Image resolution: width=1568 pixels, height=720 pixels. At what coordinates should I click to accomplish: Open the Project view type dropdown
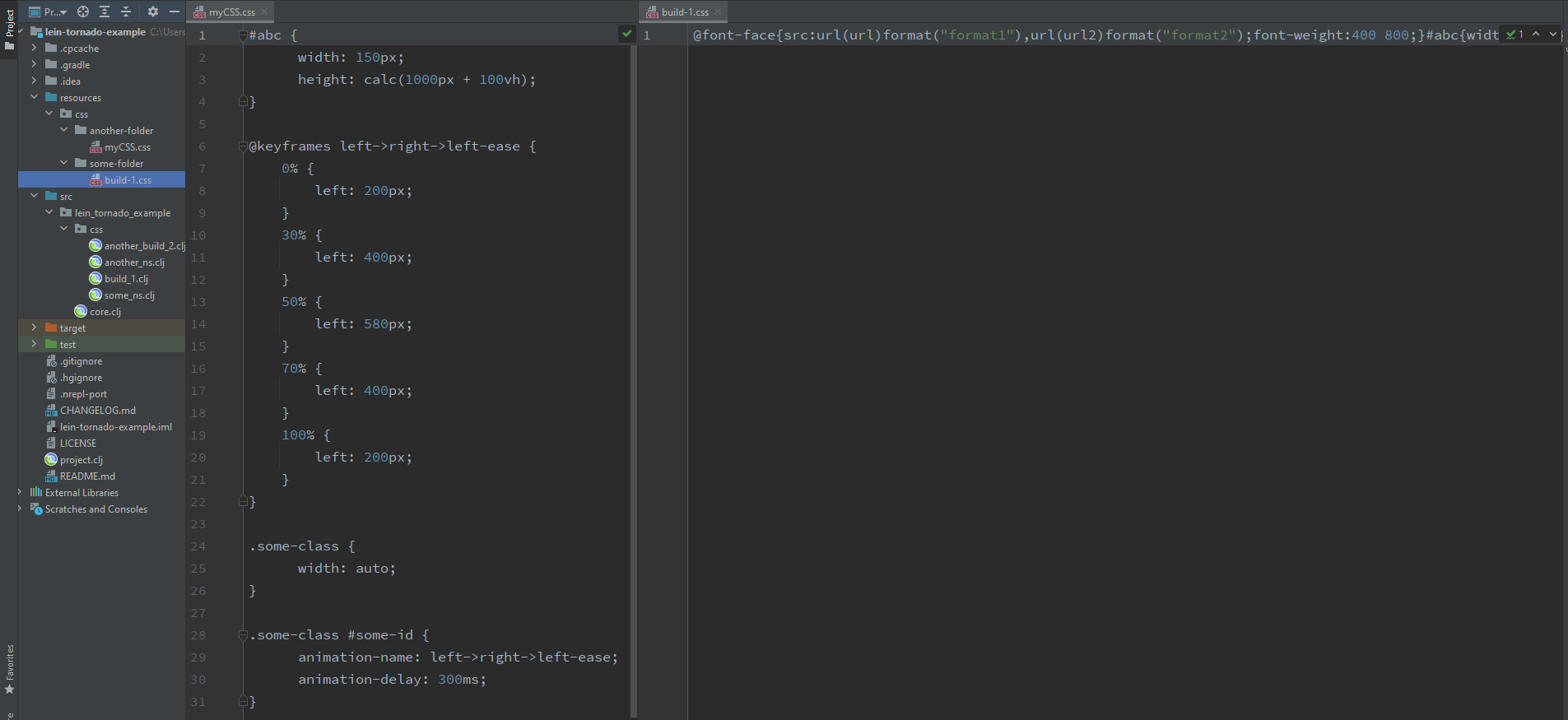tap(54, 12)
